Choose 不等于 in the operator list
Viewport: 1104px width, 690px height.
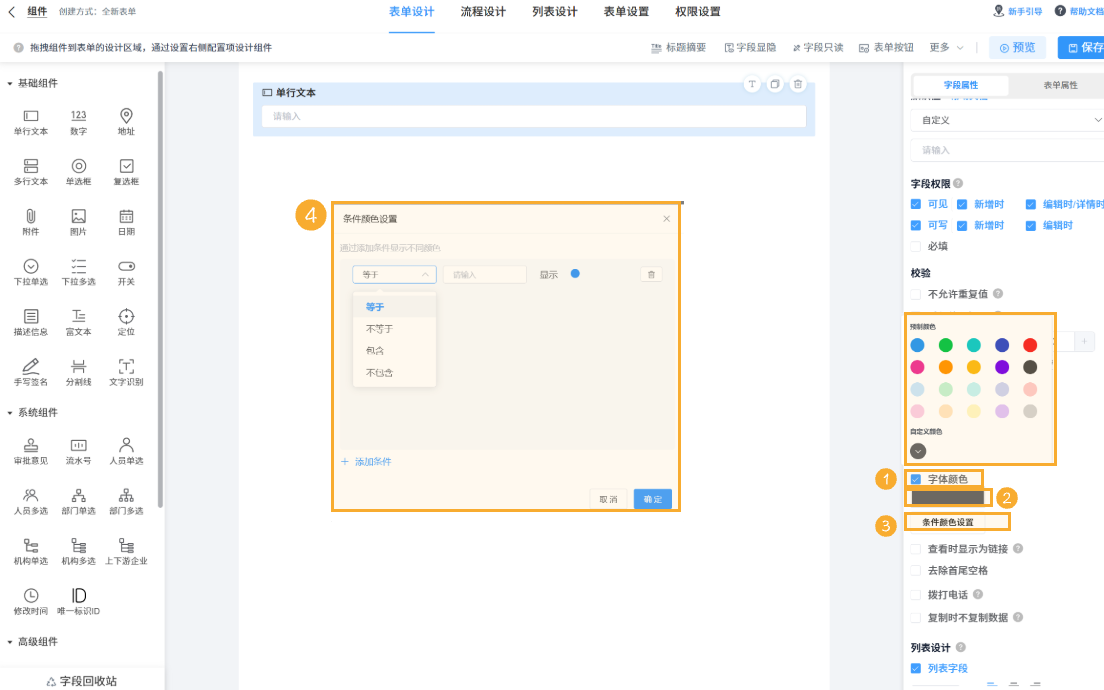click(394, 329)
